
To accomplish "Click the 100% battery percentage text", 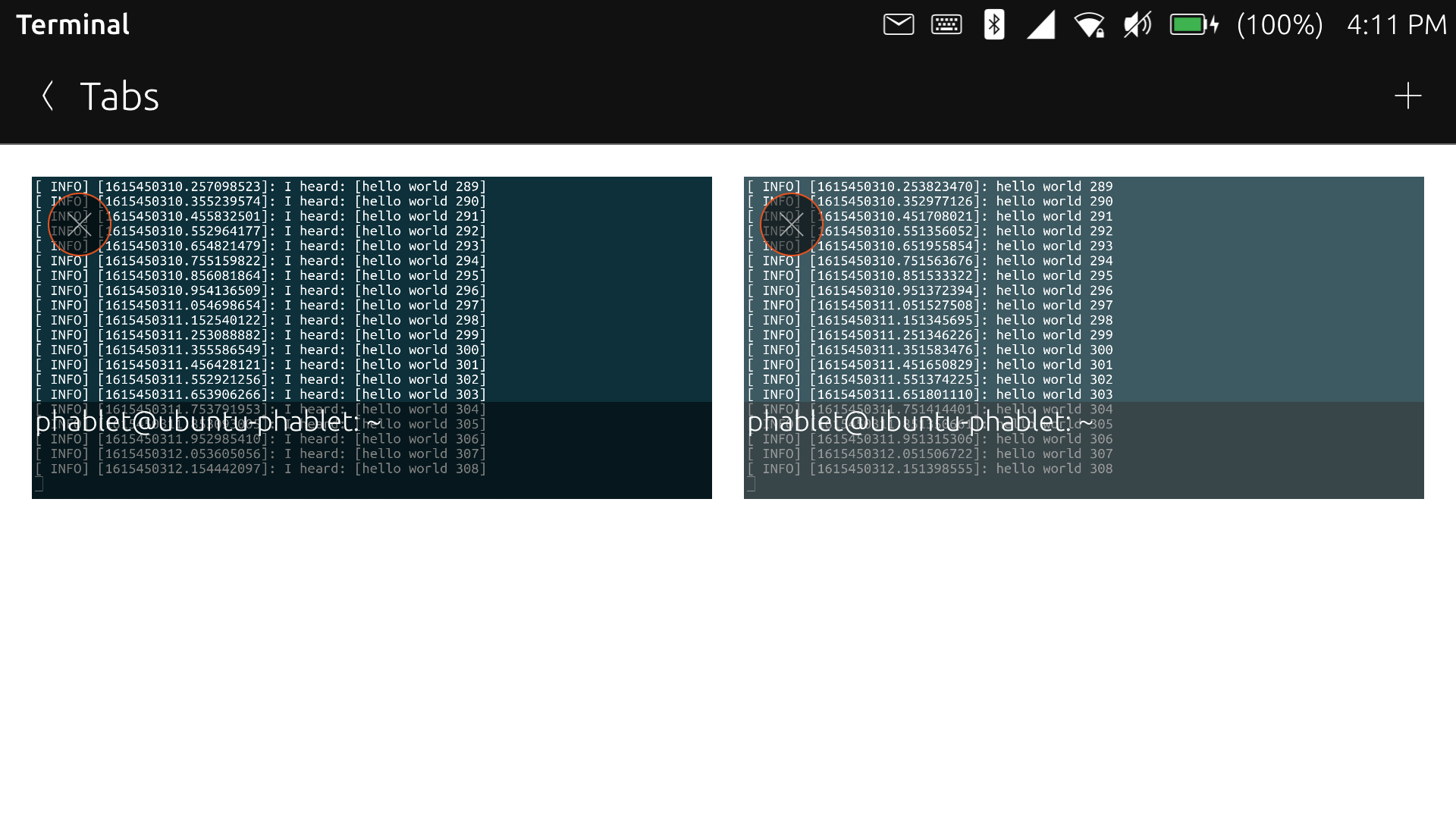I will point(1279,25).
